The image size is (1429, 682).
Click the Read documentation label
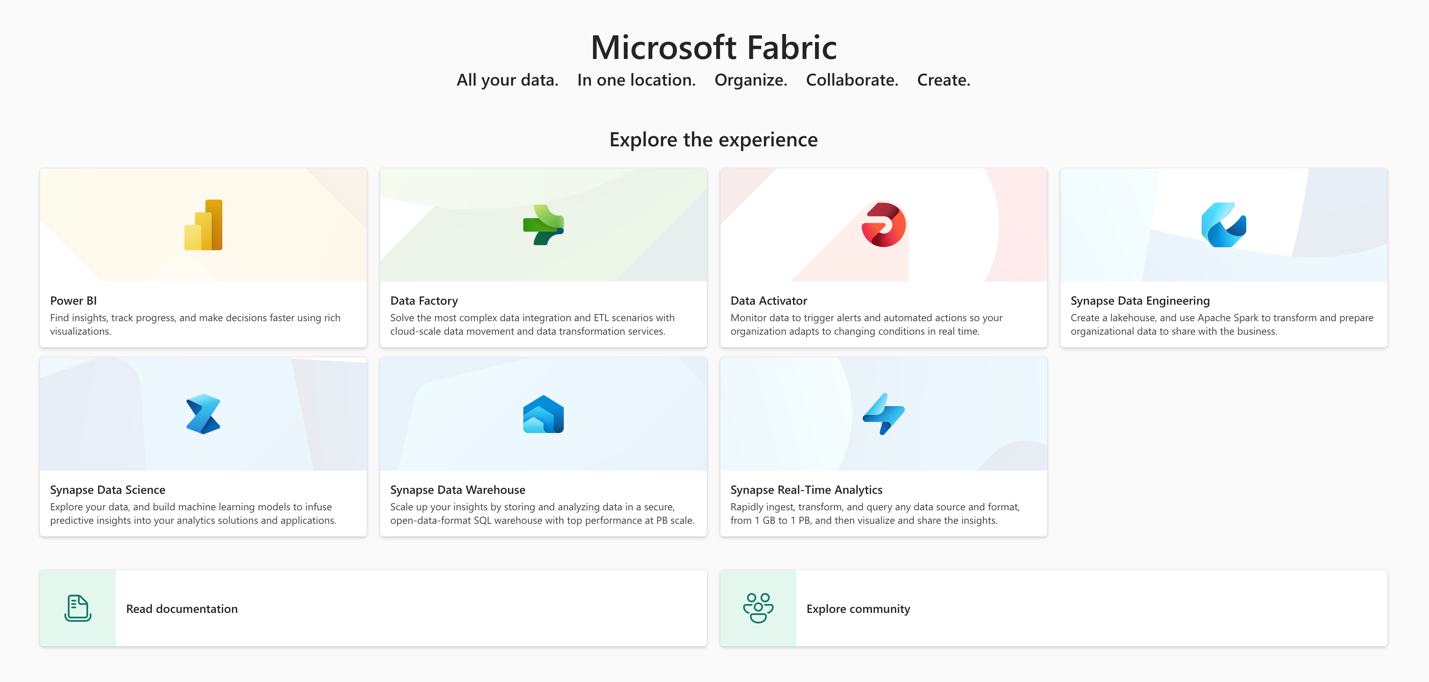coord(182,608)
